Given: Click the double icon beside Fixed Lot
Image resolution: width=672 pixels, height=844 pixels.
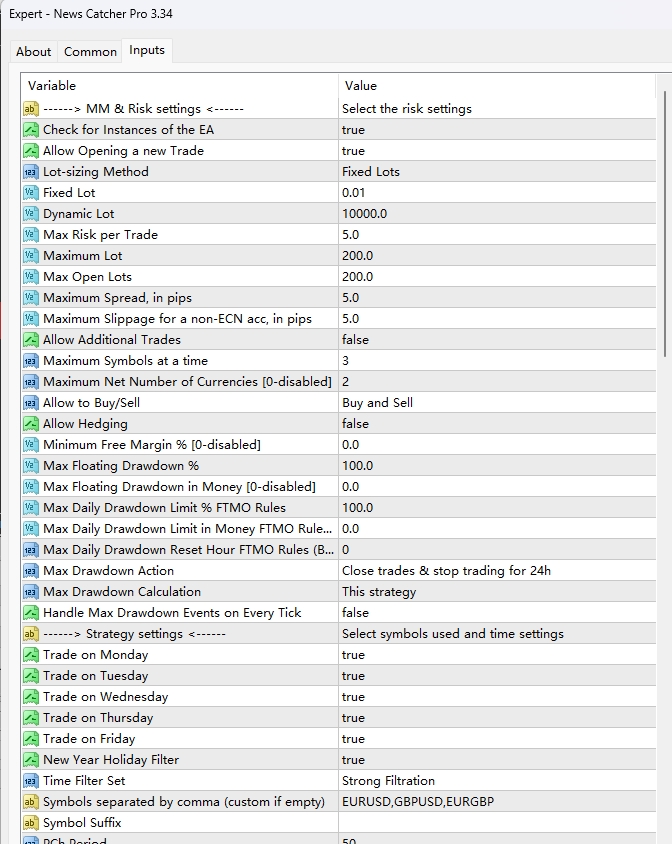Looking at the screenshot, I should pos(31,193).
